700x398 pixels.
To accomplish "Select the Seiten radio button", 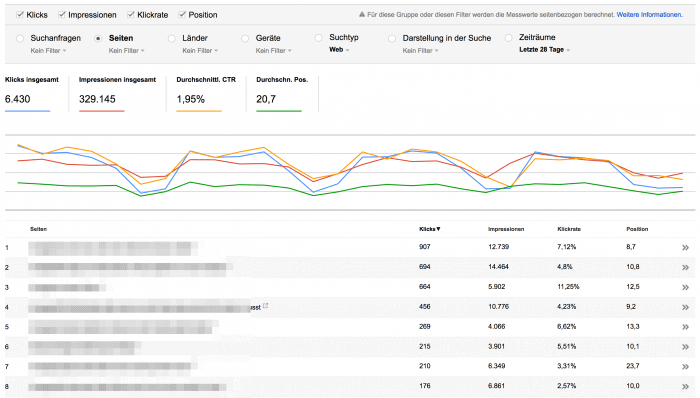I will pos(98,38).
